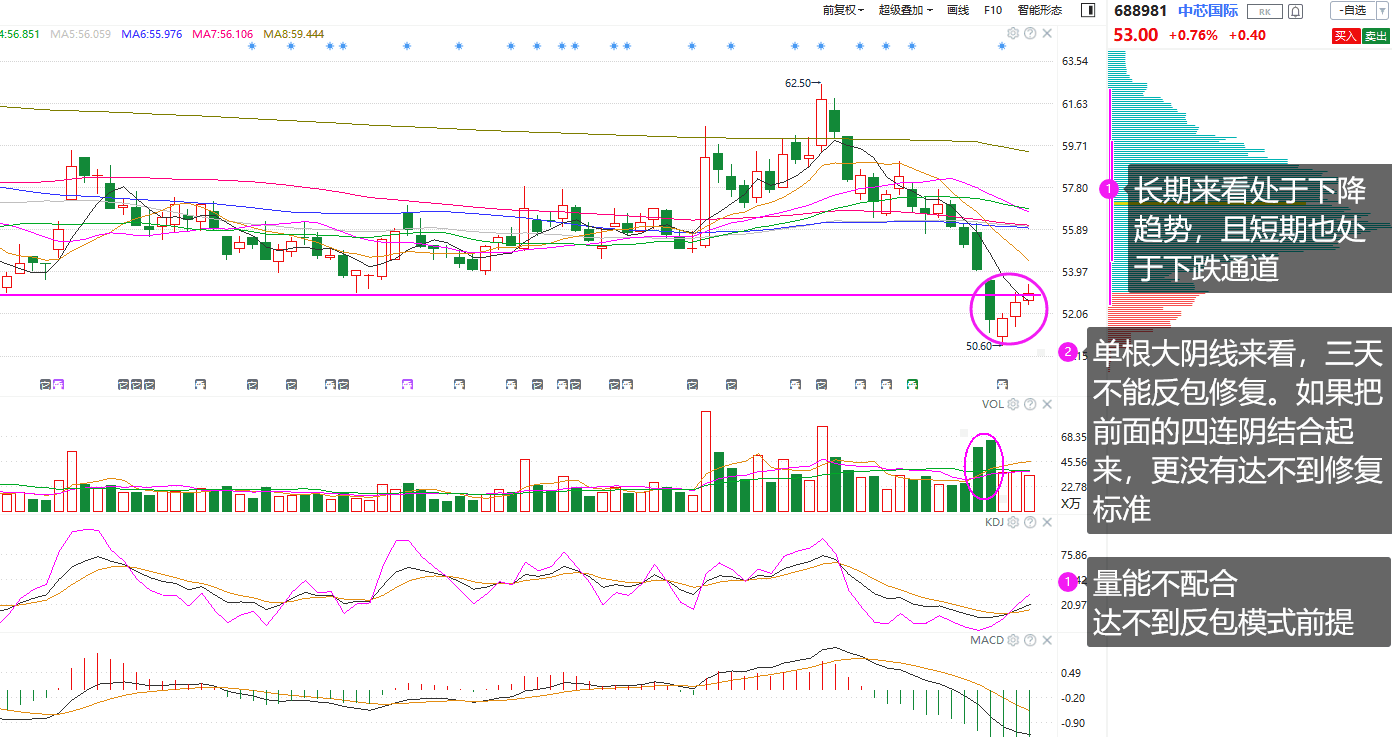The height and width of the screenshot is (737, 1392).
Task: Click the price alert bell icon
Action: click(1296, 11)
